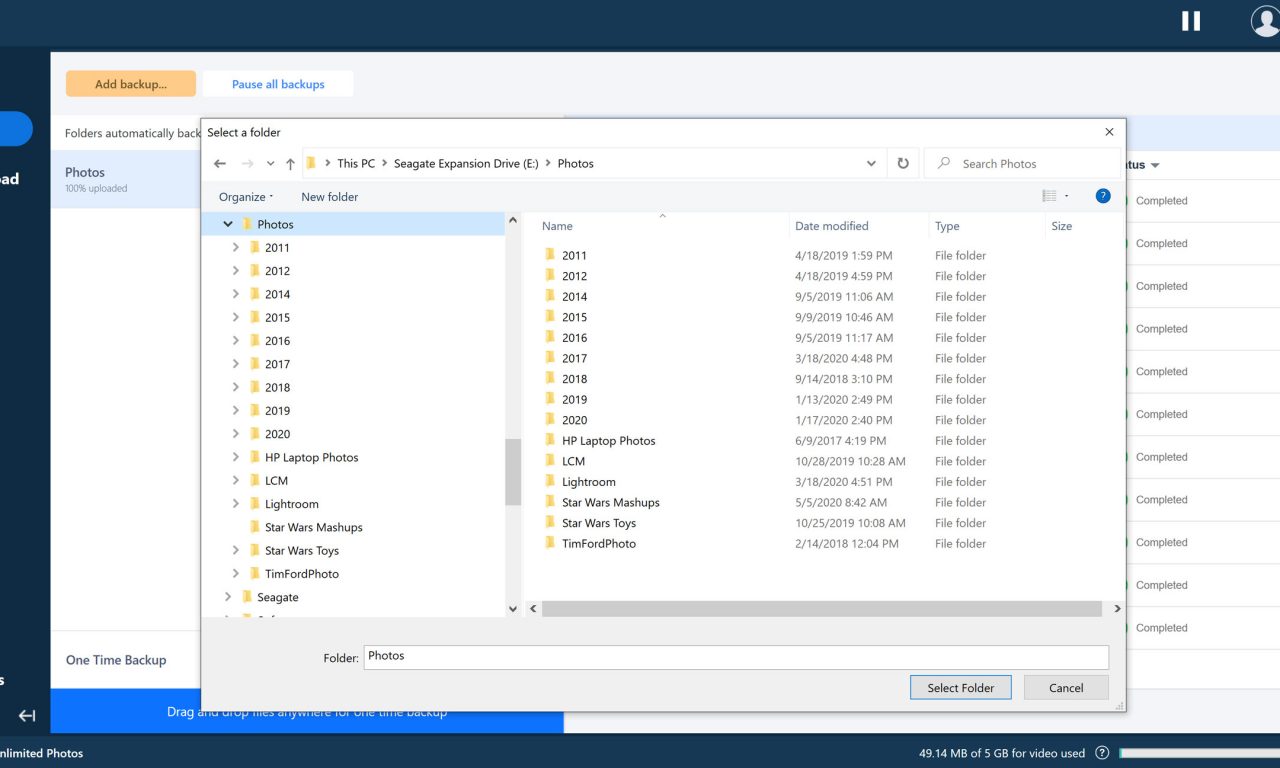Click the Back arrow in folder dialog
This screenshot has width=1280, height=768.
[x=220, y=164]
